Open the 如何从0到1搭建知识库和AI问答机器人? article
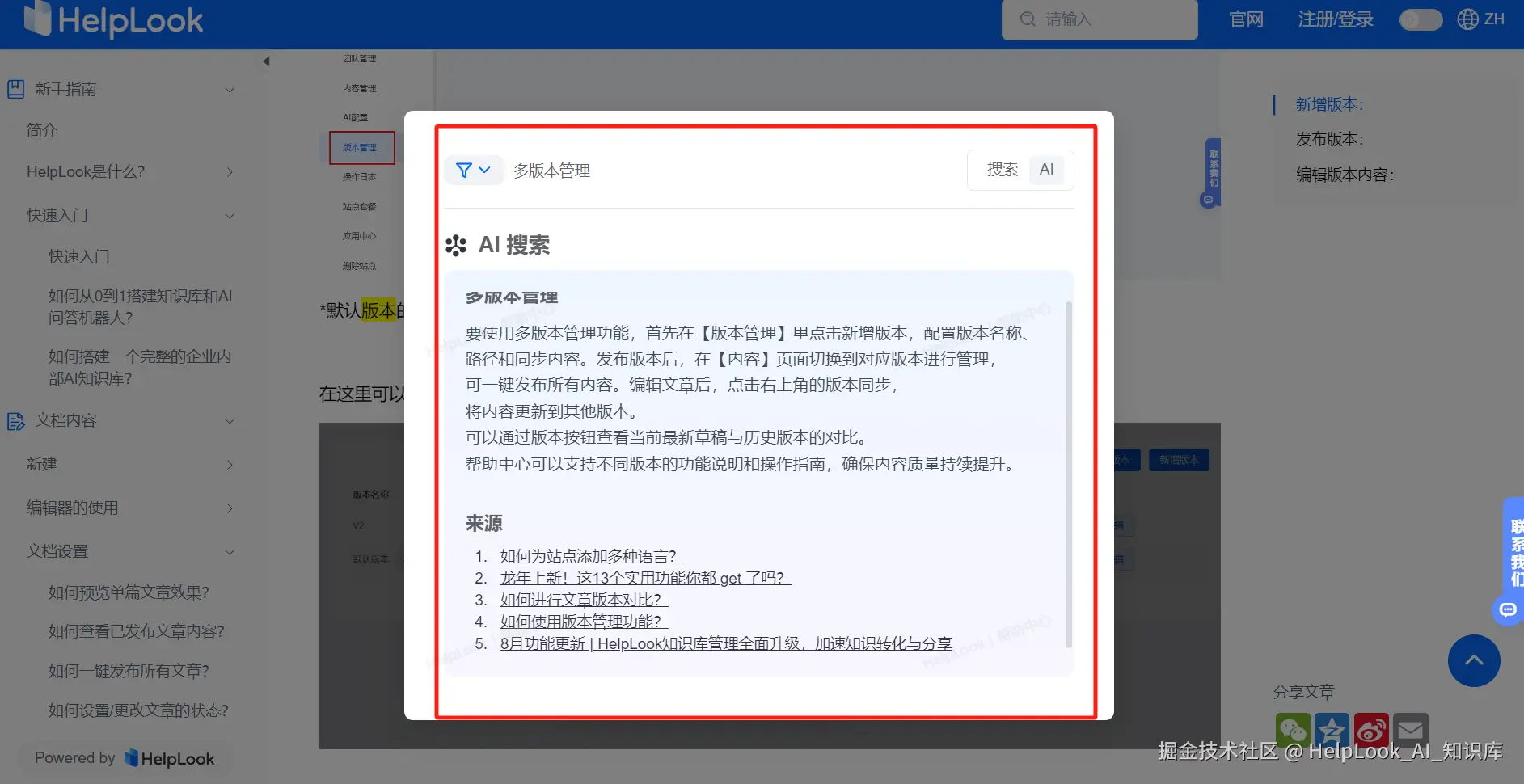 pos(141,307)
